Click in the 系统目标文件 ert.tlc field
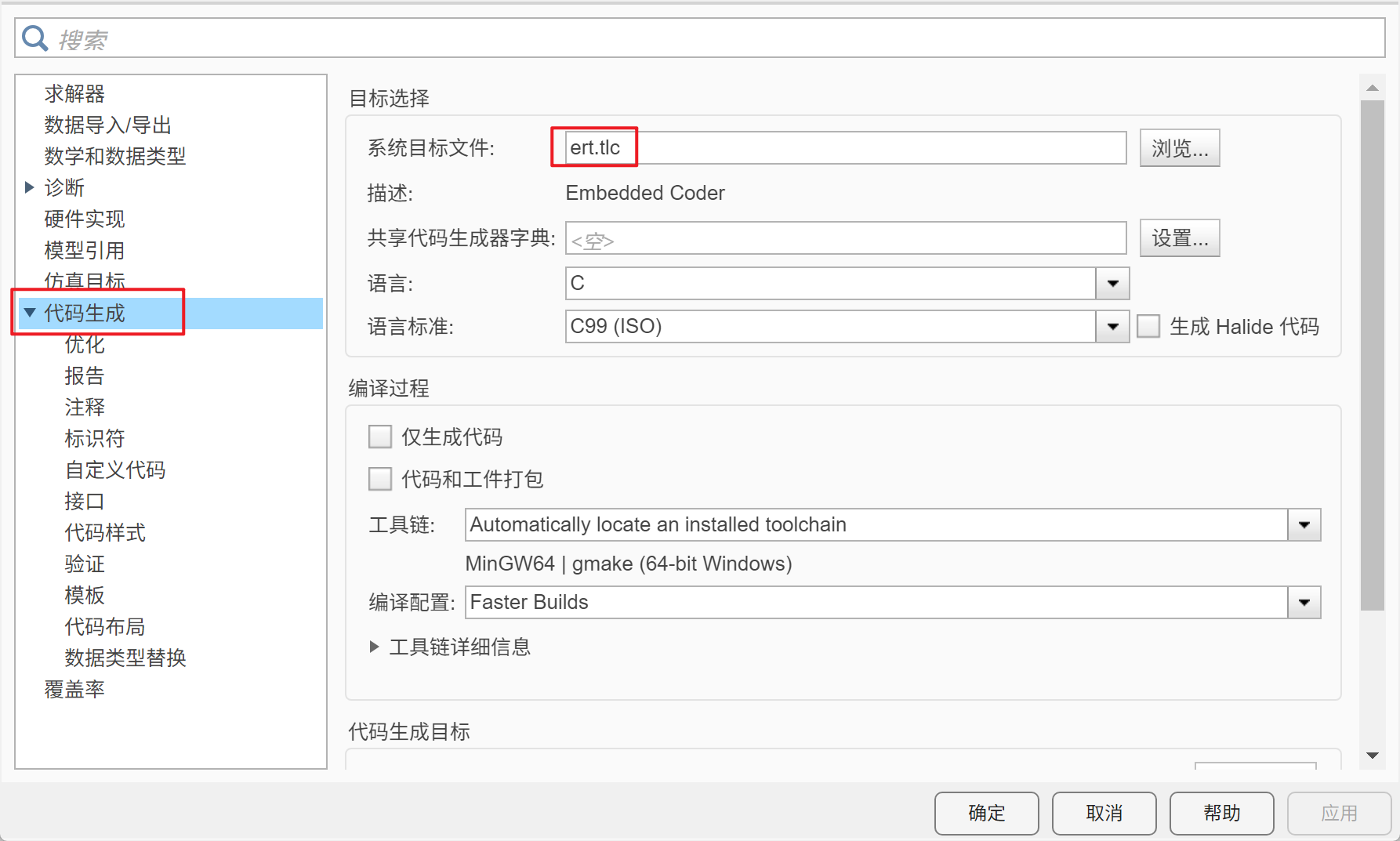Viewport: 1400px width, 841px height. 846,147
